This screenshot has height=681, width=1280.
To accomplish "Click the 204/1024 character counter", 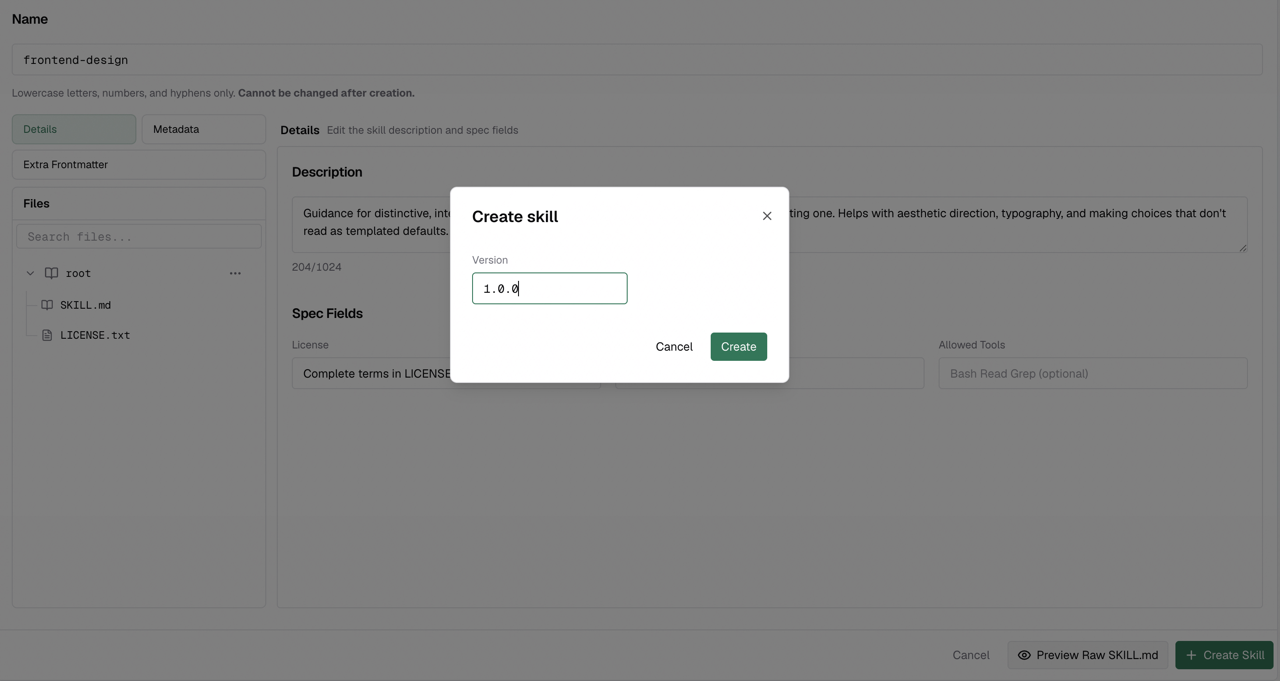I will 316,267.
